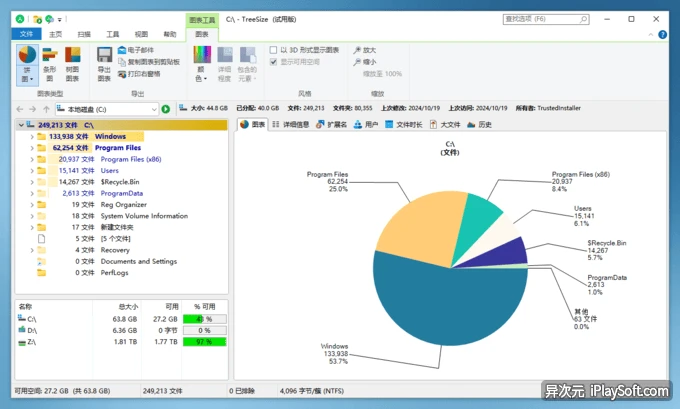This screenshot has height=409, width=680.
Task: Select the D:\ drive row
Action: click(121, 330)
